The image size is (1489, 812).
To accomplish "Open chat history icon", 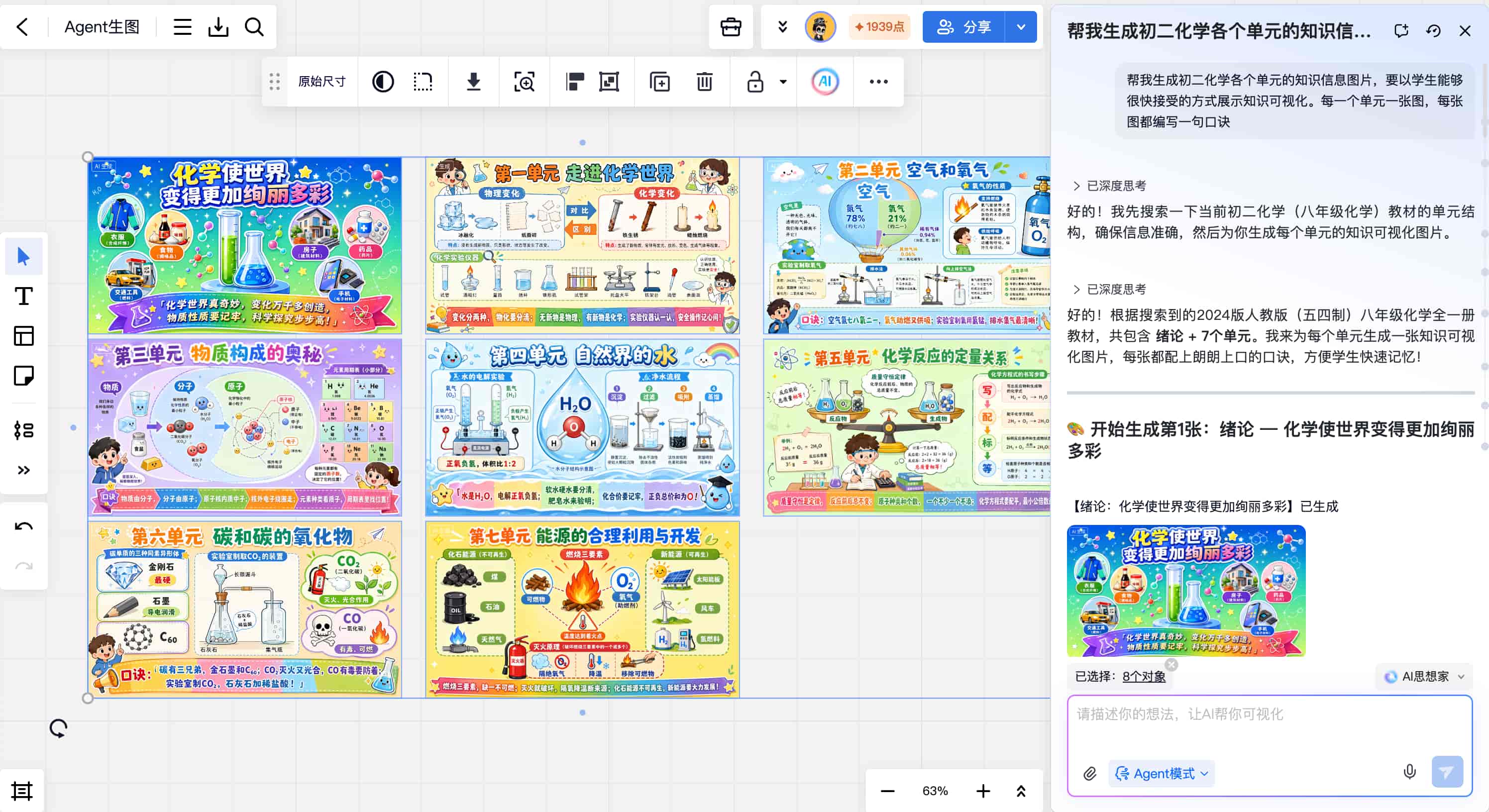I will pos(1433,31).
